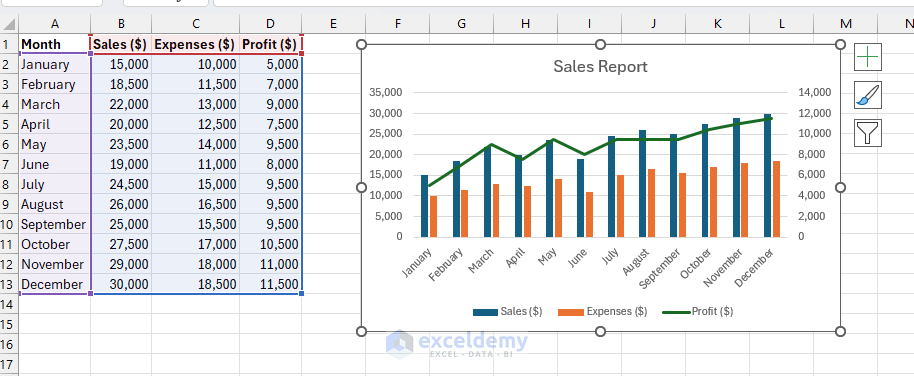The image size is (914, 376).
Task: Select column C header
Action: (196, 23)
